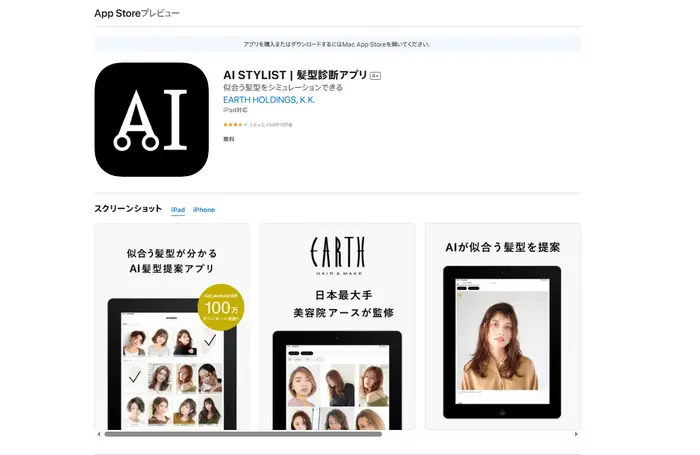Screen dimensions: 700x455
Task: Click the 日本最大手 美容院アースが監修 text
Action: click(343, 304)
